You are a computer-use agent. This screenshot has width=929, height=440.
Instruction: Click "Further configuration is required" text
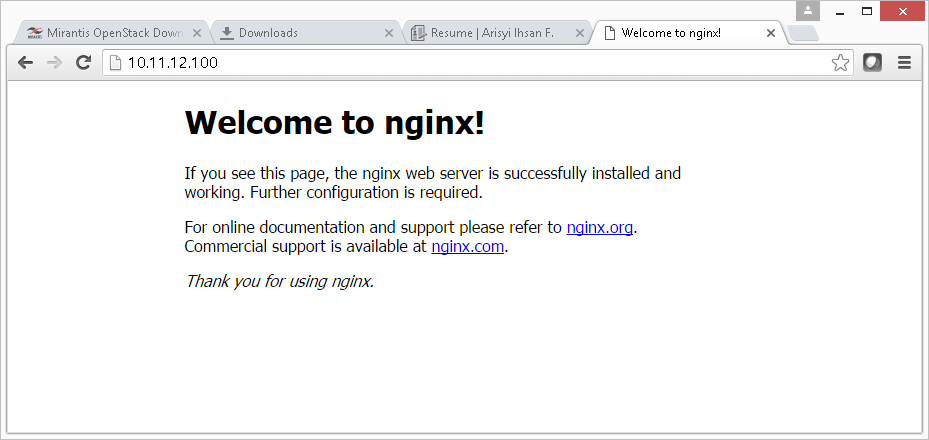(x=366, y=192)
